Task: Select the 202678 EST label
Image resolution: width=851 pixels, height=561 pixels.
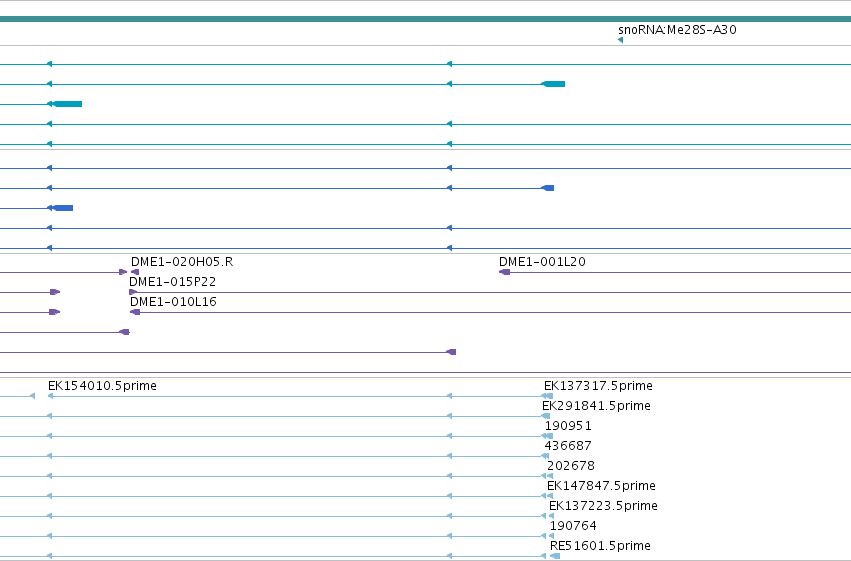Action: tap(570, 466)
